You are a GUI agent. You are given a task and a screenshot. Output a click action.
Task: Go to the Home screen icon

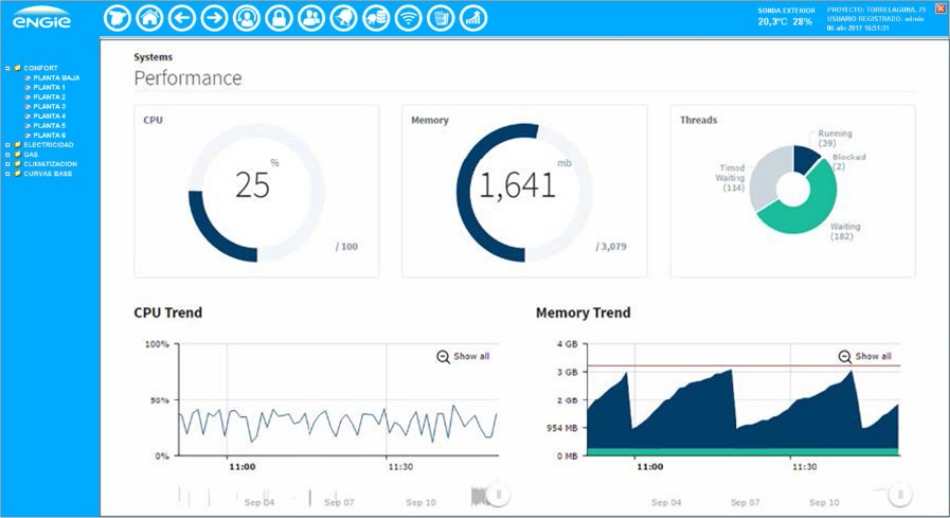[149, 17]
